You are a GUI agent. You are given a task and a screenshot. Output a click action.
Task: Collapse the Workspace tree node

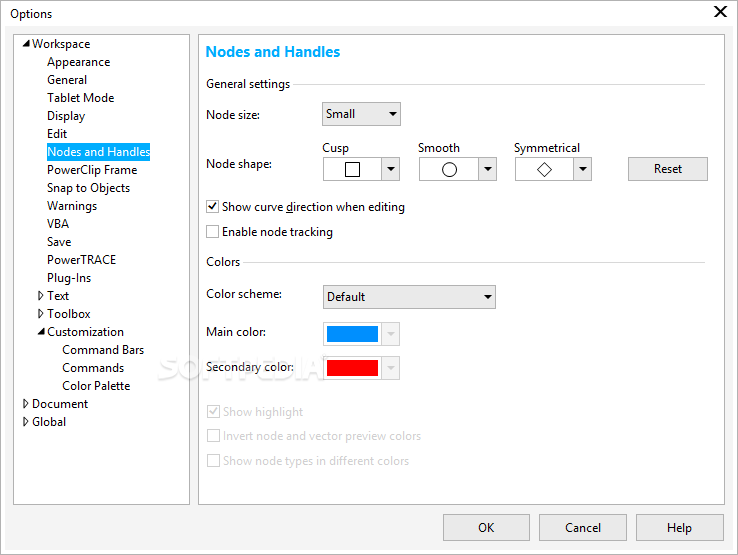[x=26, y=44]
